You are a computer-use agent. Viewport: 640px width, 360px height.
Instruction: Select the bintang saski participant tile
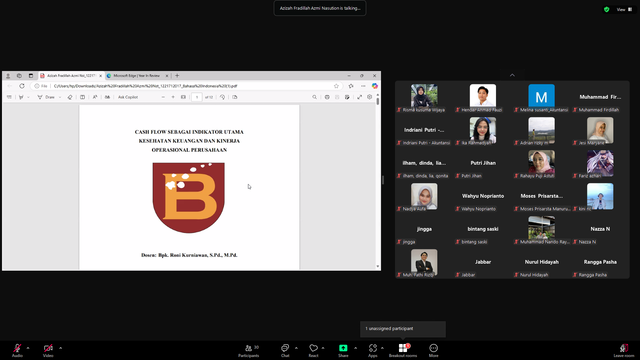click(483, 230)
